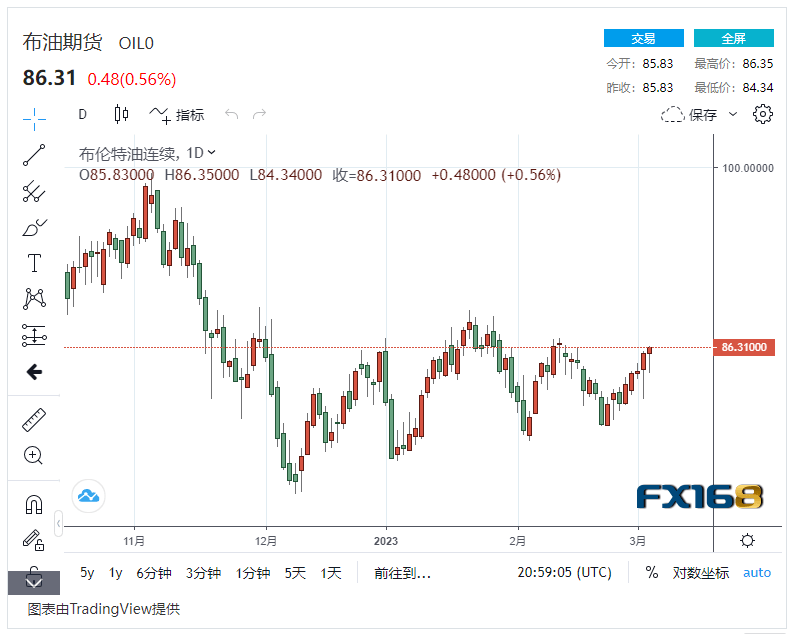This screenshot has height=634, width=796.
Task: Select the brush drawing tool
Action: [x=34, y=227]
